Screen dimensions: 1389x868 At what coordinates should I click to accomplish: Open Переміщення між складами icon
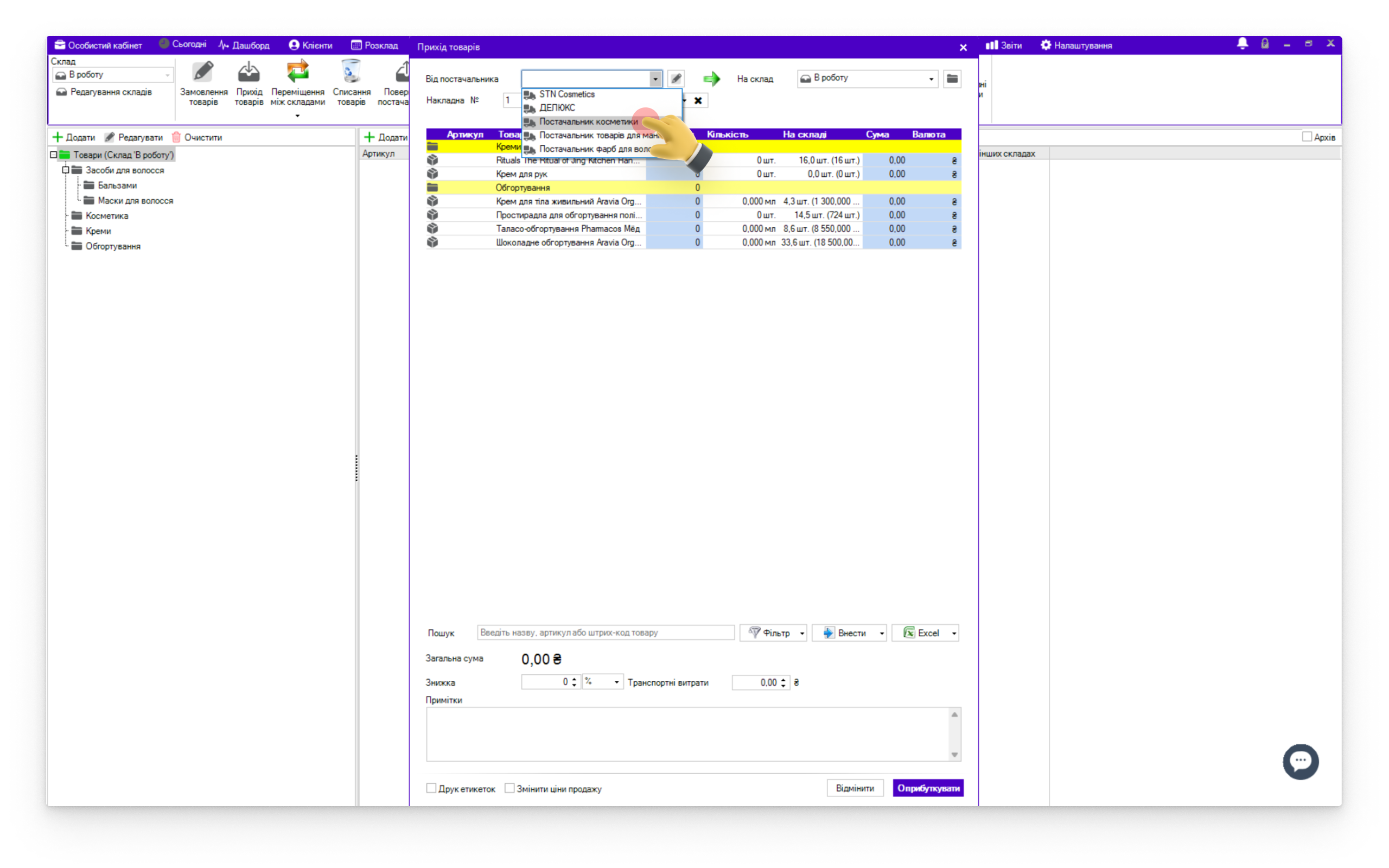tap(297, 72)
